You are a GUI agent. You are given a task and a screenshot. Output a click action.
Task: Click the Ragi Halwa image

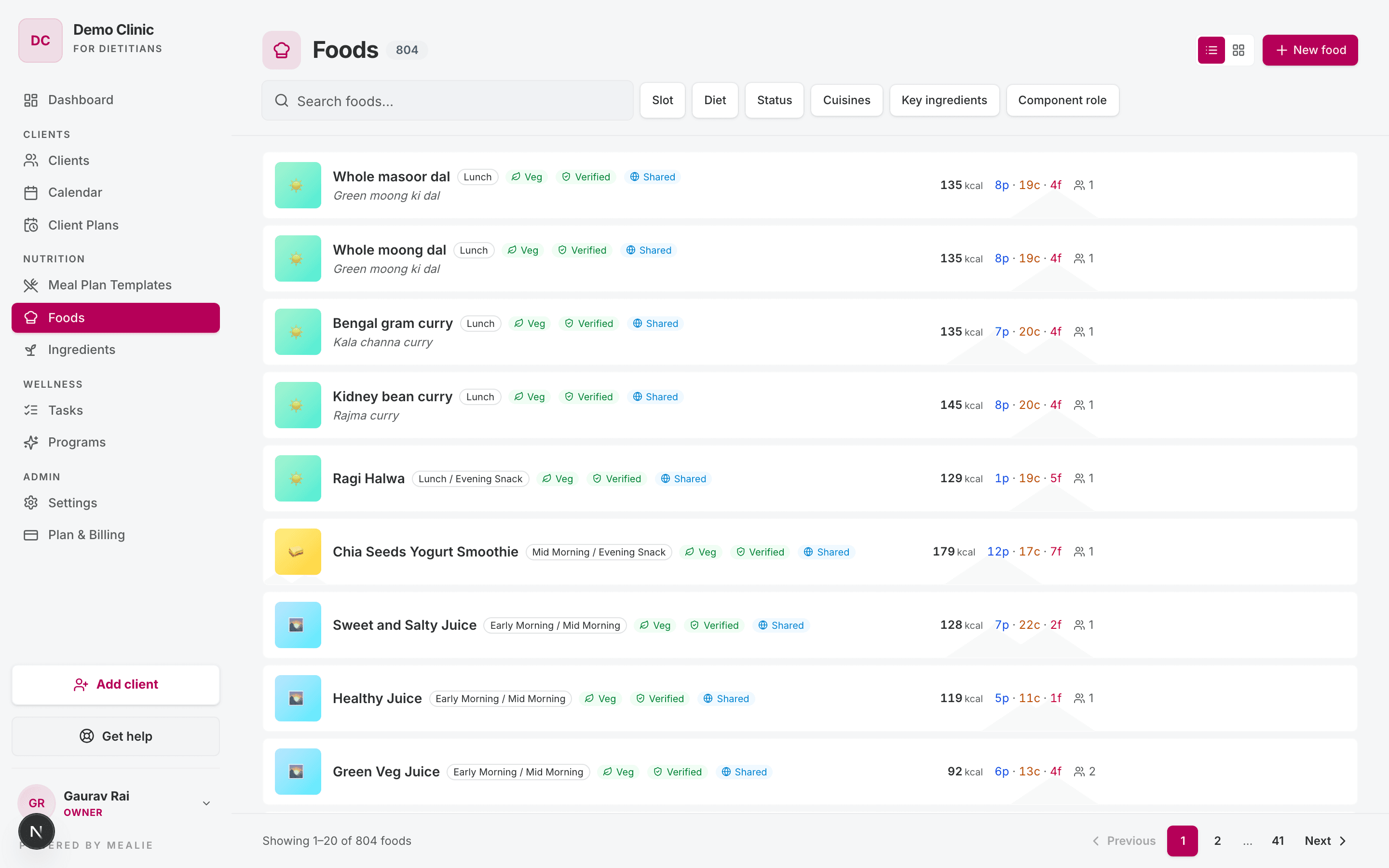pos(298,478)
